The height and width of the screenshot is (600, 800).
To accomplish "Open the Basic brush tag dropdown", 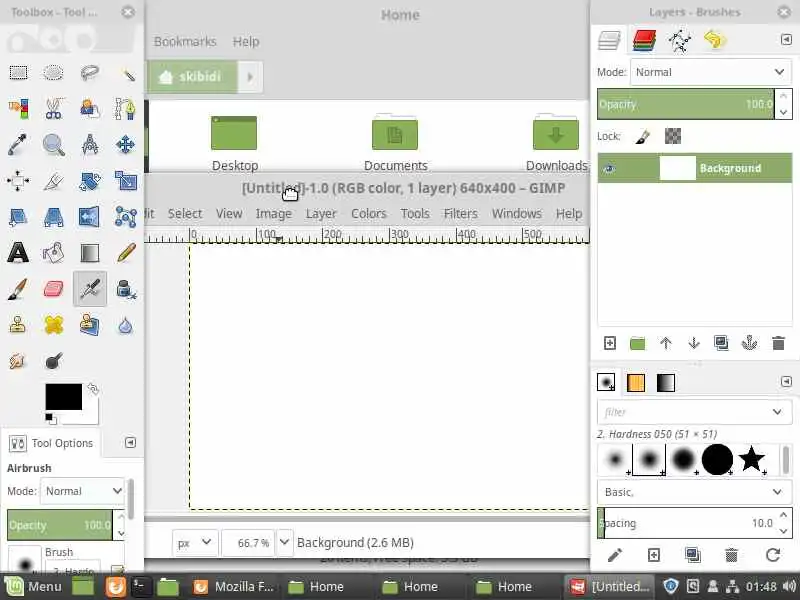I will tap(694, 492).
